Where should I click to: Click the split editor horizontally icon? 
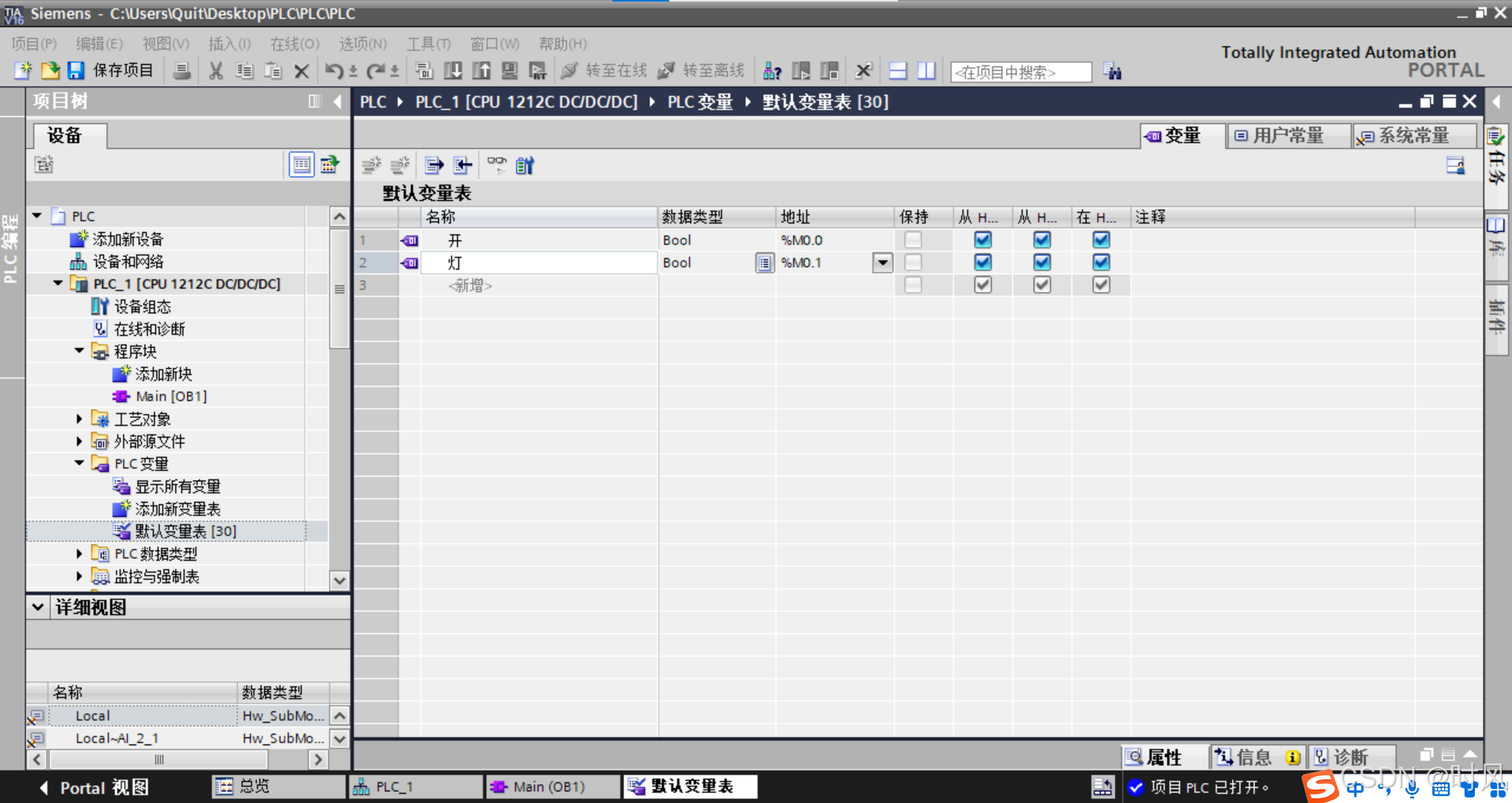pyautogui.click(x=898, y=71)
